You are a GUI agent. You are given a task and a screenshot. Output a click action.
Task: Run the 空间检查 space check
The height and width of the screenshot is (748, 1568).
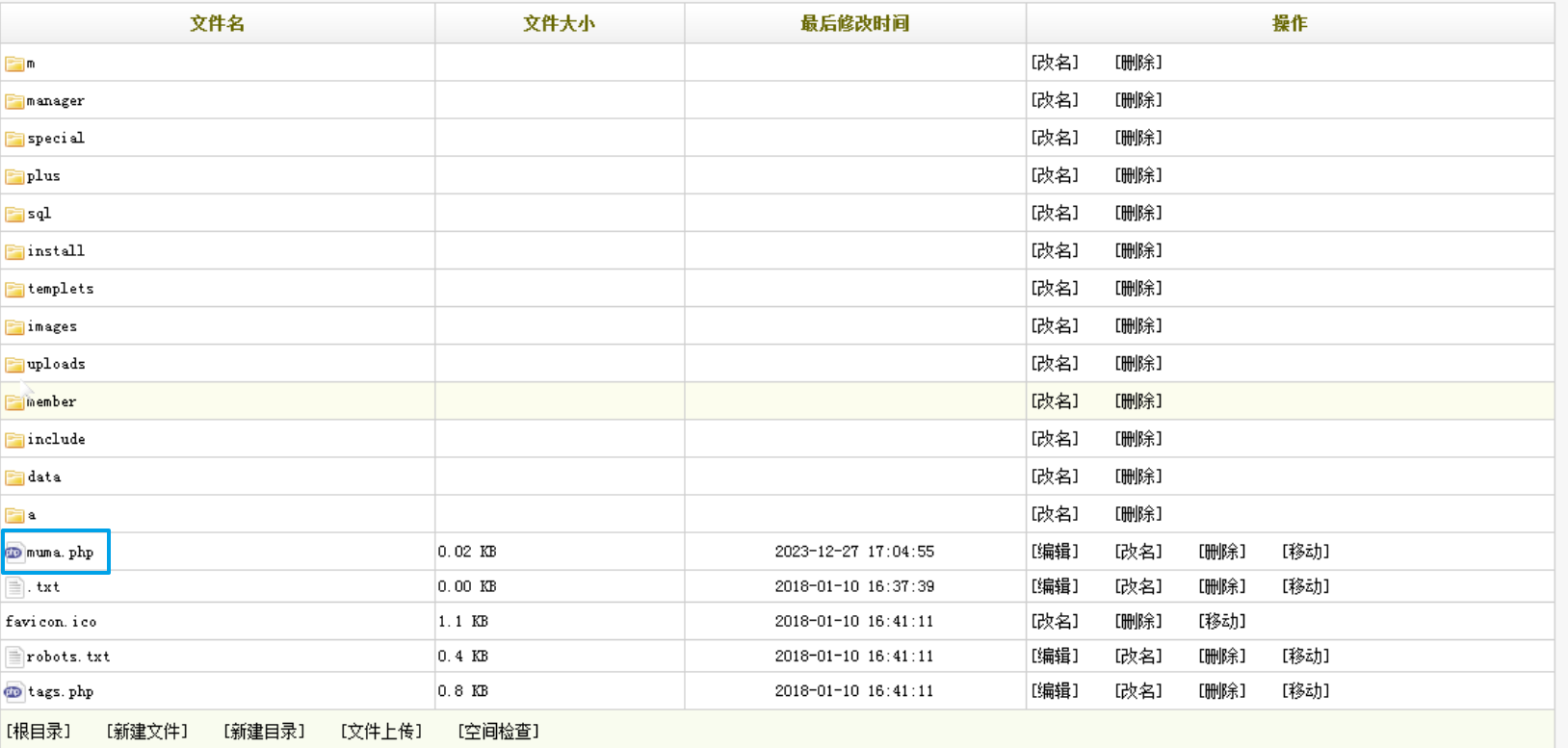[499, 731]
